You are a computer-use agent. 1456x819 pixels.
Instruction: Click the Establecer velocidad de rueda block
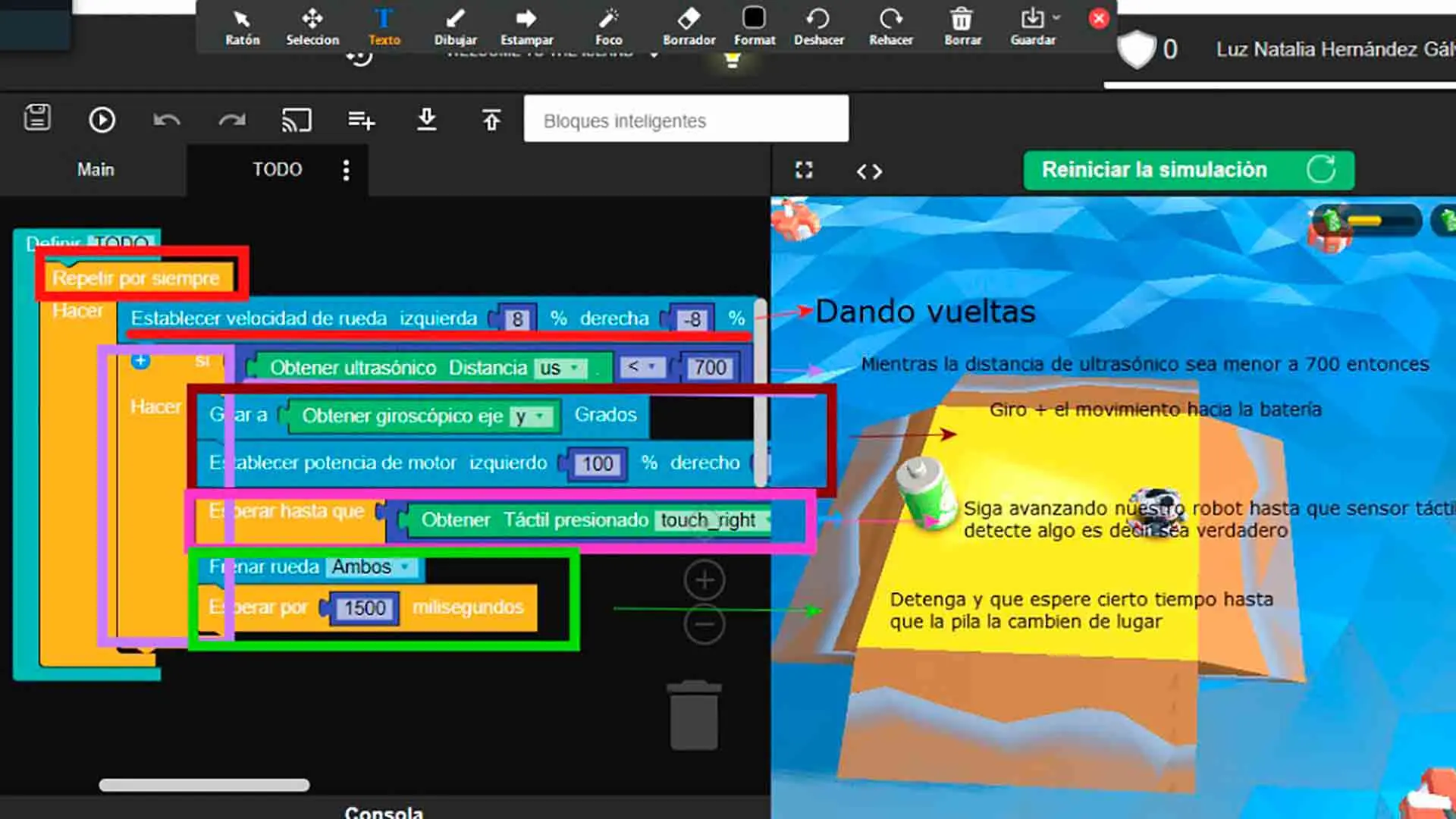[438, 318]
